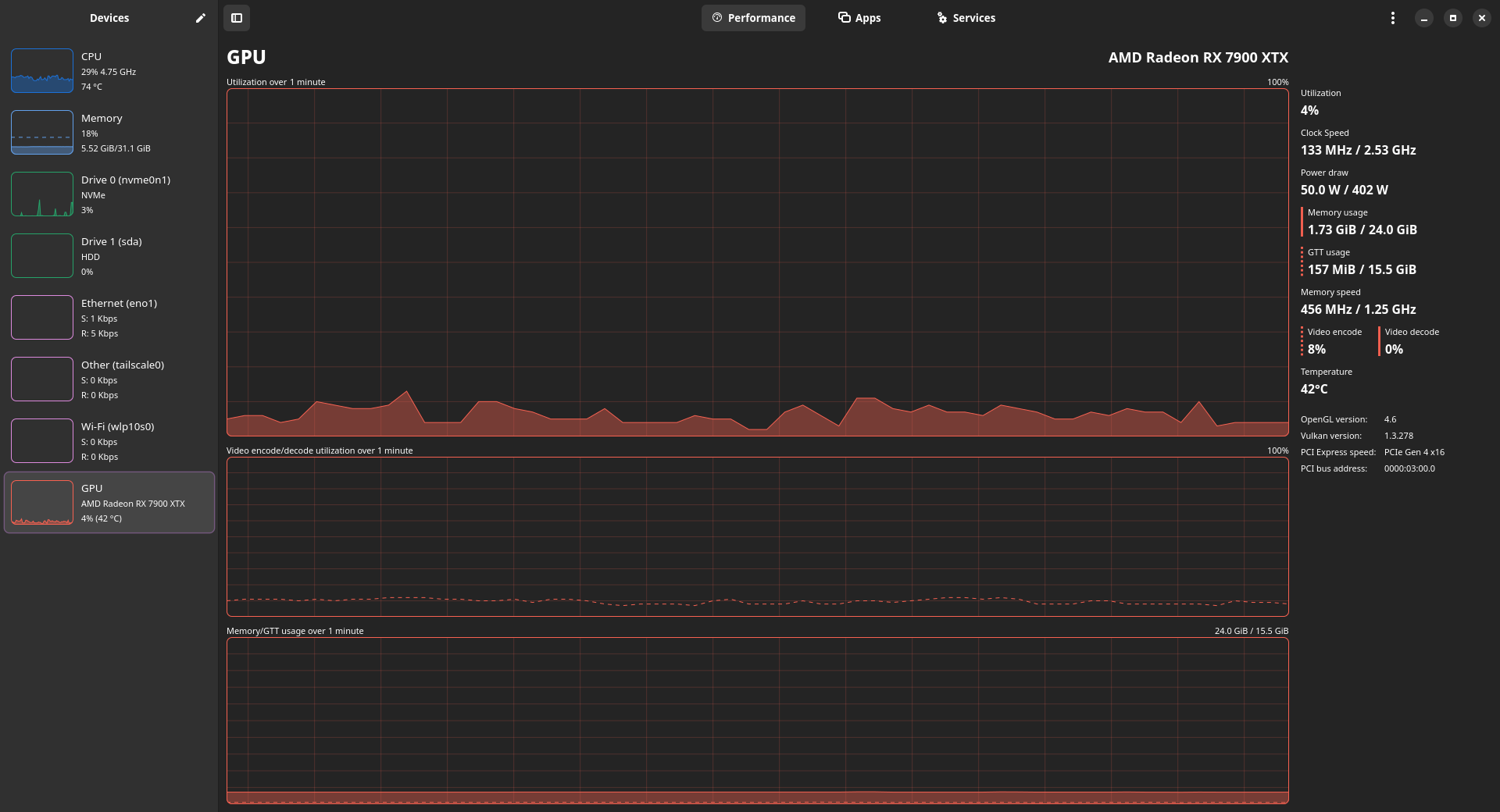Open Wi-Fi (wlp10s0) device entry

[109, 441]
